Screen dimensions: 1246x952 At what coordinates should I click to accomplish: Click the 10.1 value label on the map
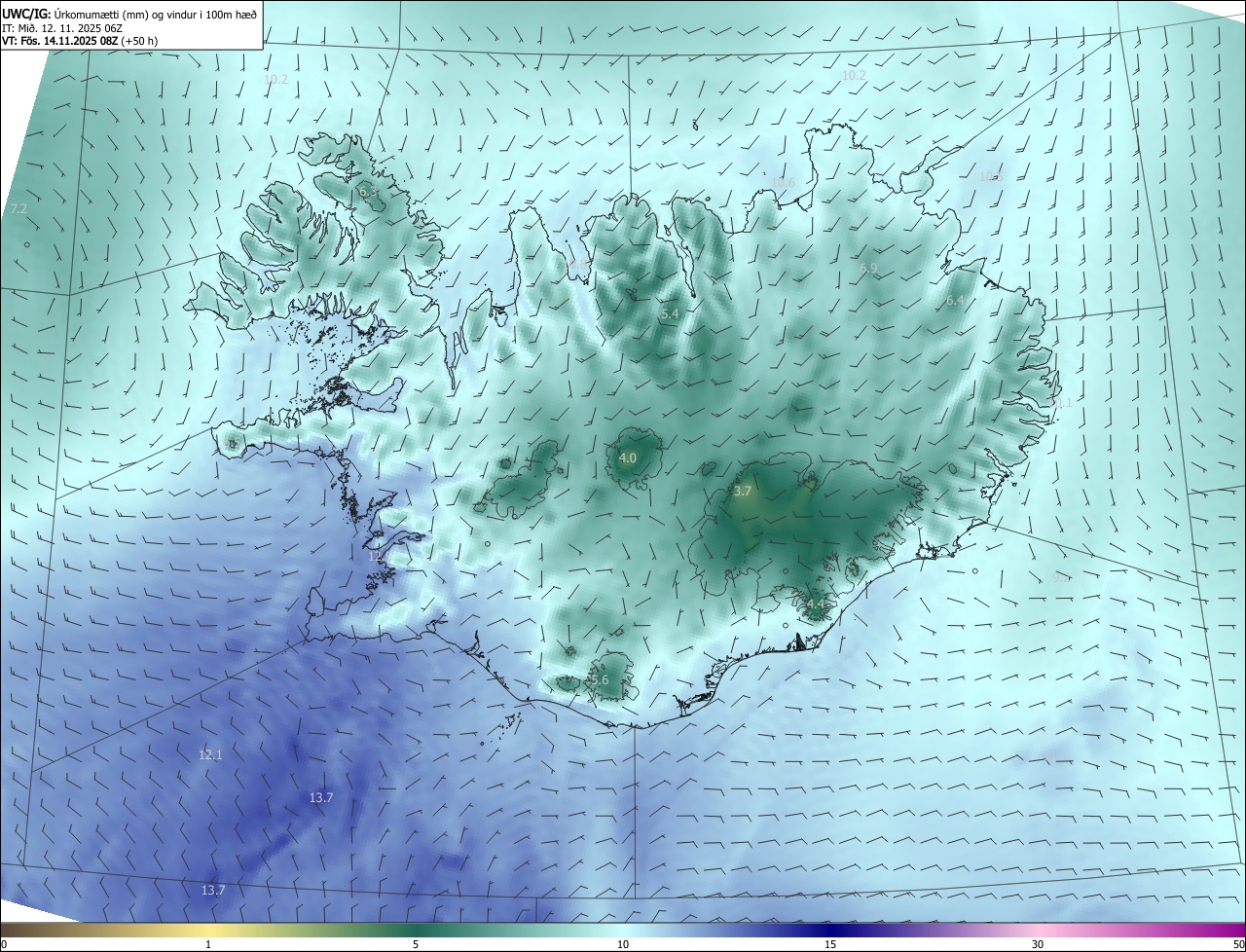click(x=1060, y=403)
